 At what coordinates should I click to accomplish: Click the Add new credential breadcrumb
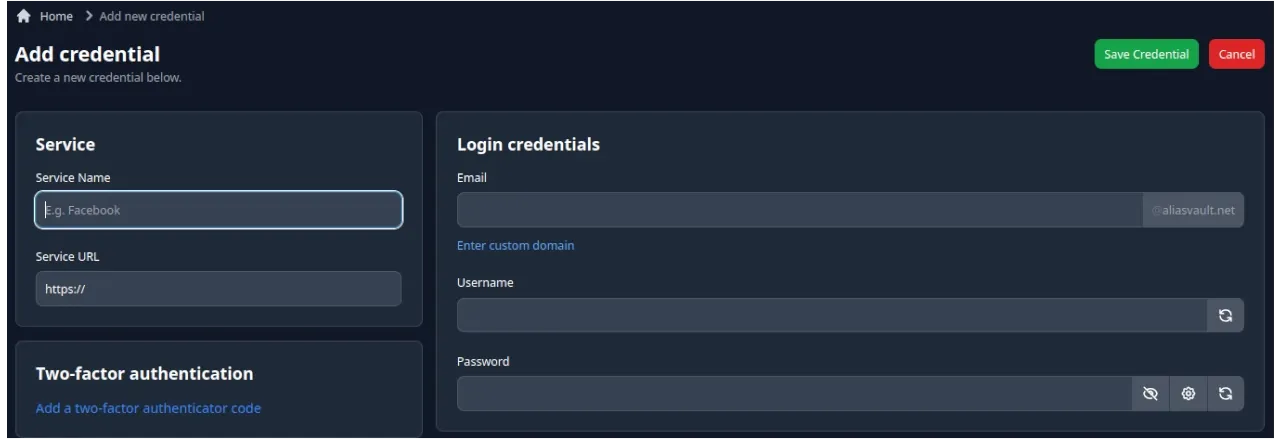(x=151, y=16)
